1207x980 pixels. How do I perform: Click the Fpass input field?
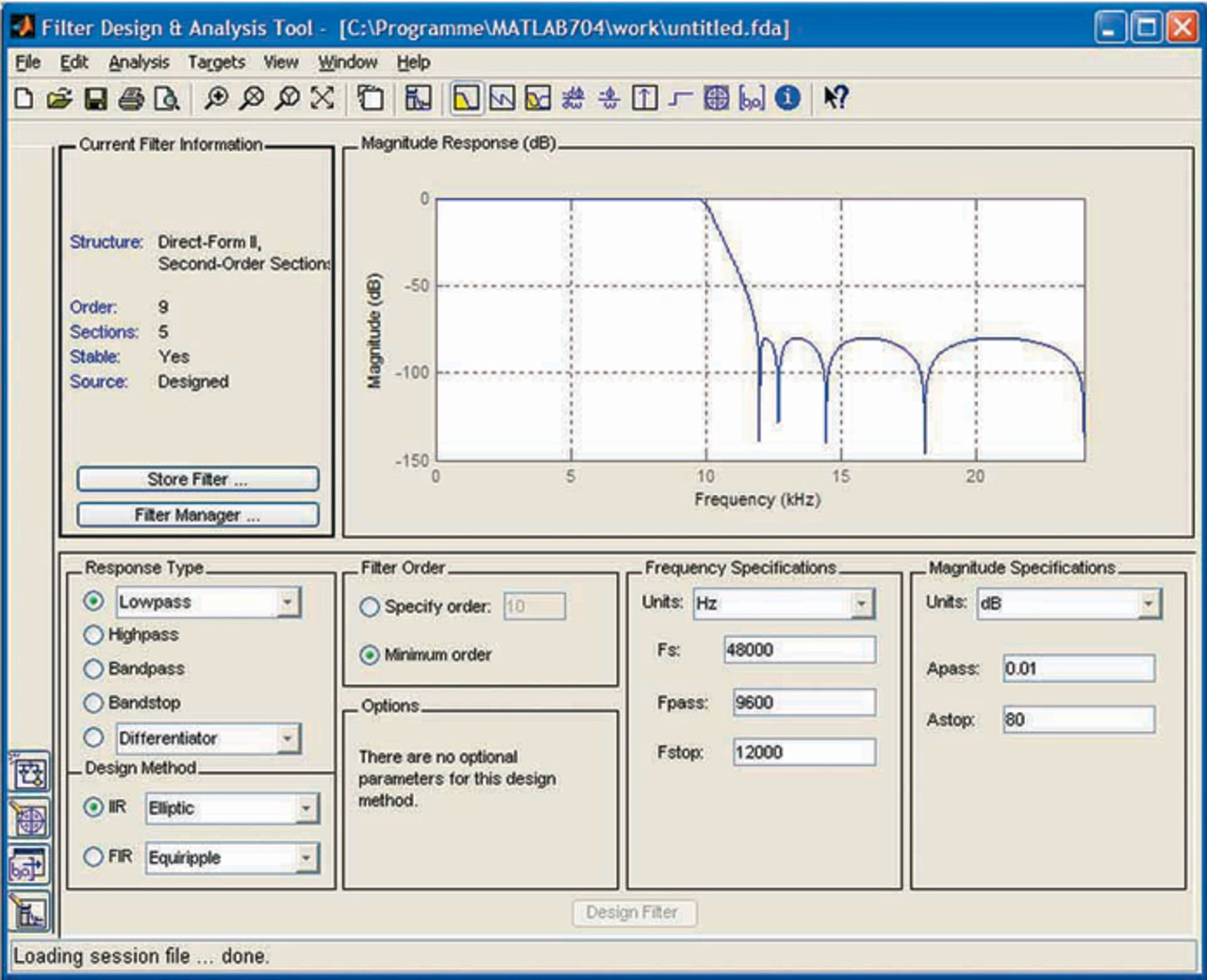[802, 703]
